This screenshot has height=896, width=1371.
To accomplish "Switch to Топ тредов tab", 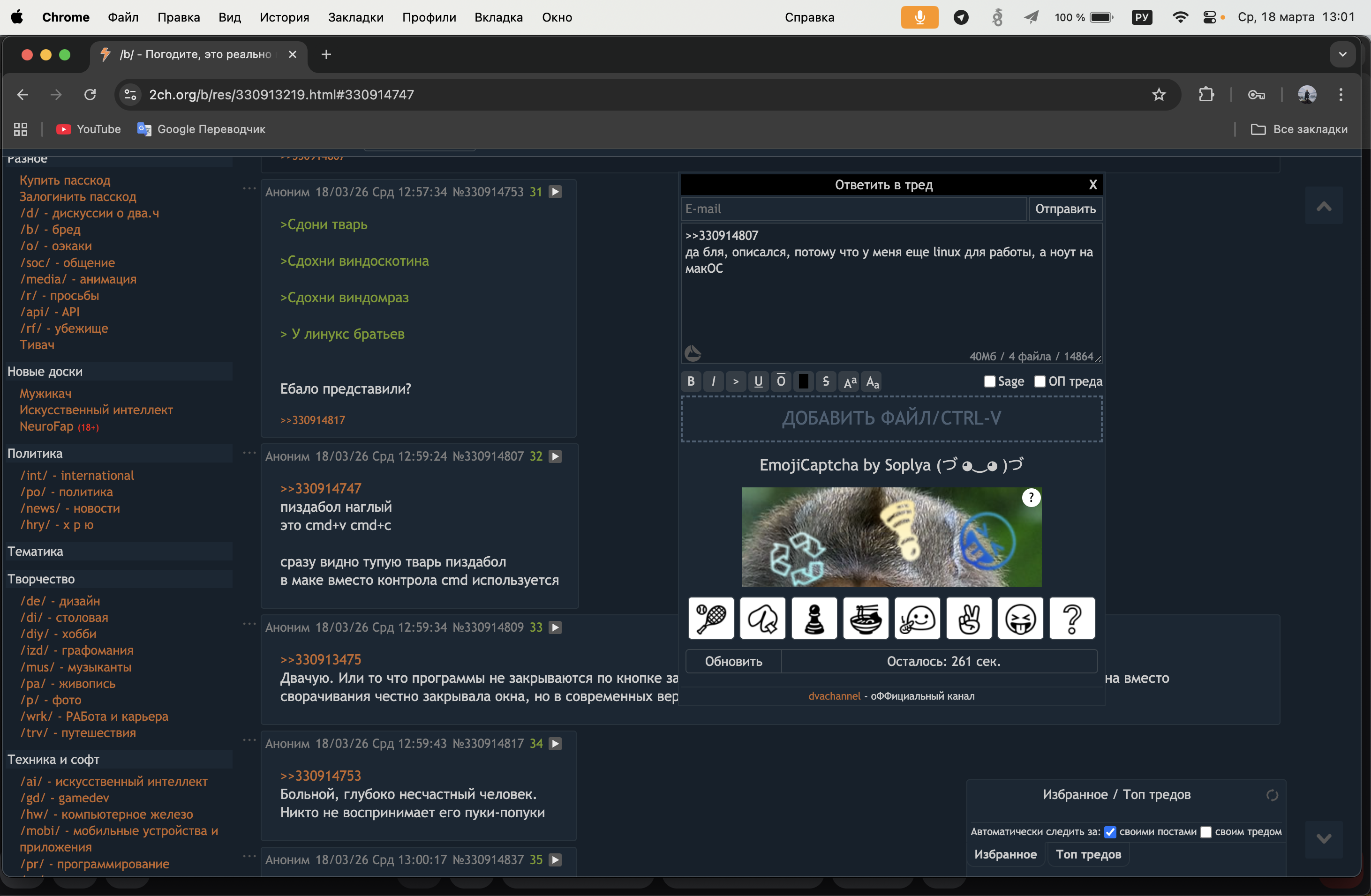I will (x=1088, y=854).
